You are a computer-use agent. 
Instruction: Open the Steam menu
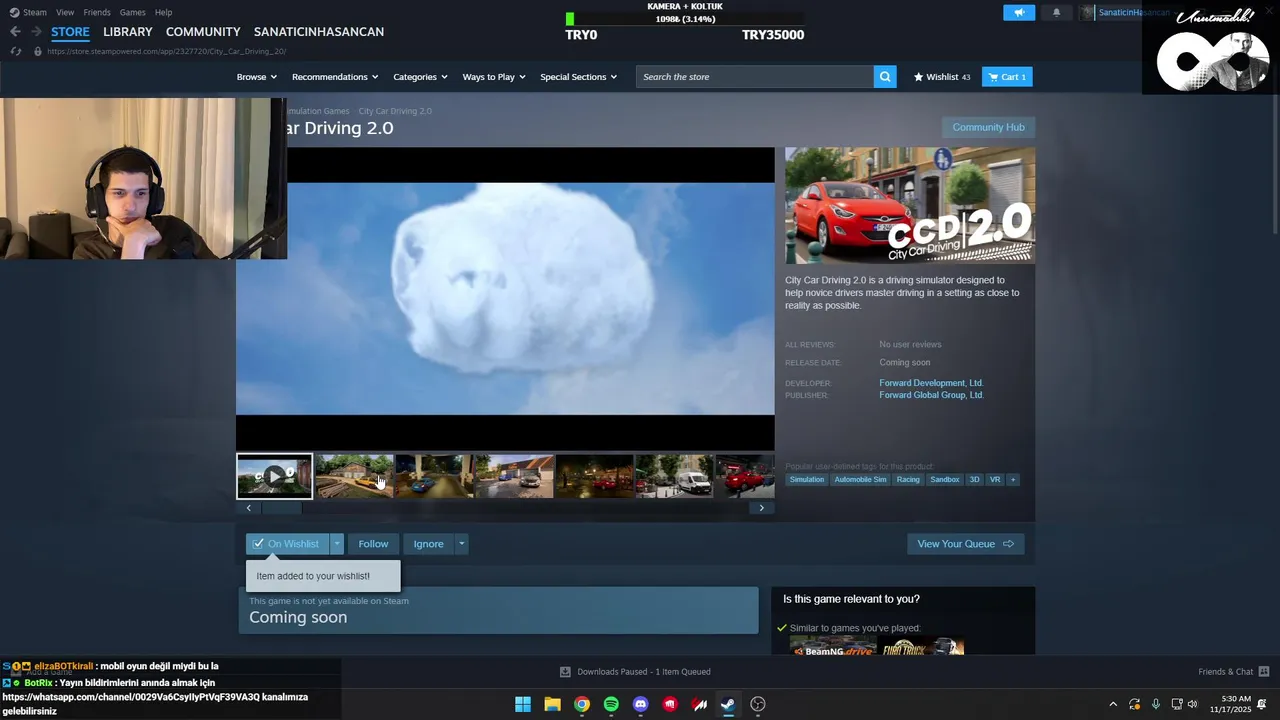pyautogui.click(x=28, y=12)
